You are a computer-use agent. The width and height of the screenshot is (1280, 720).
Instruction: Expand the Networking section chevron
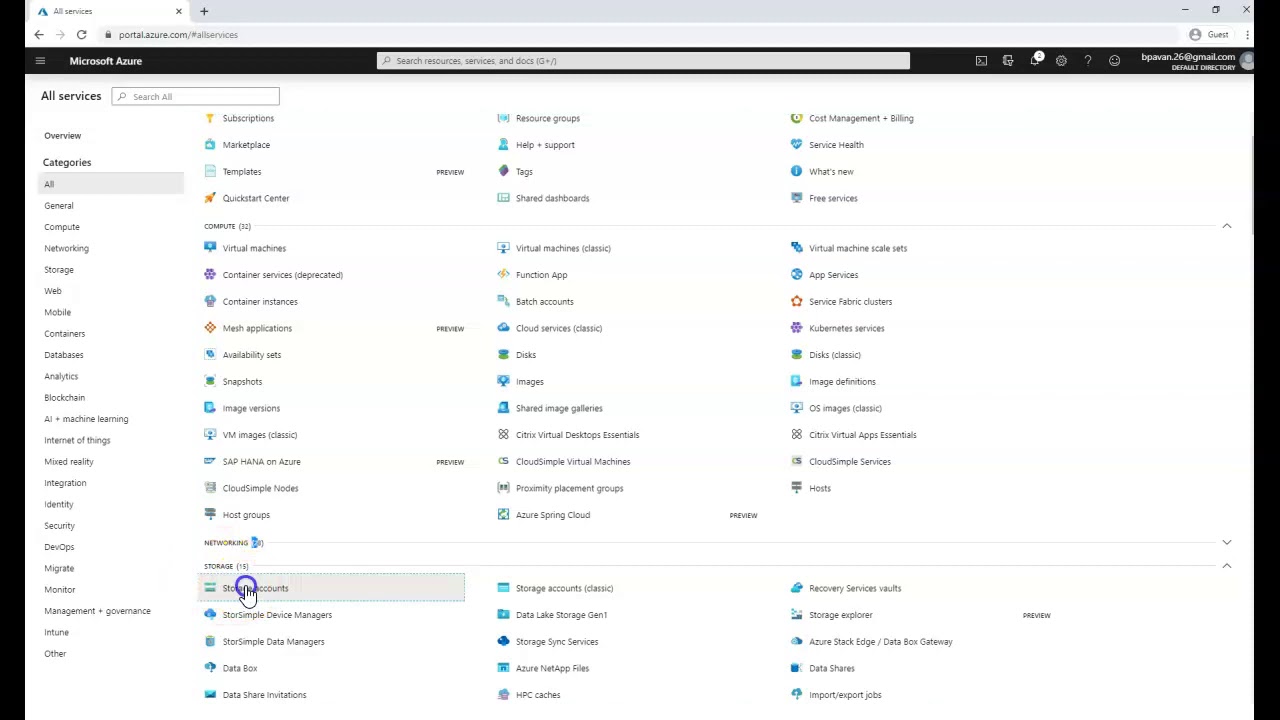(1227, 542)
